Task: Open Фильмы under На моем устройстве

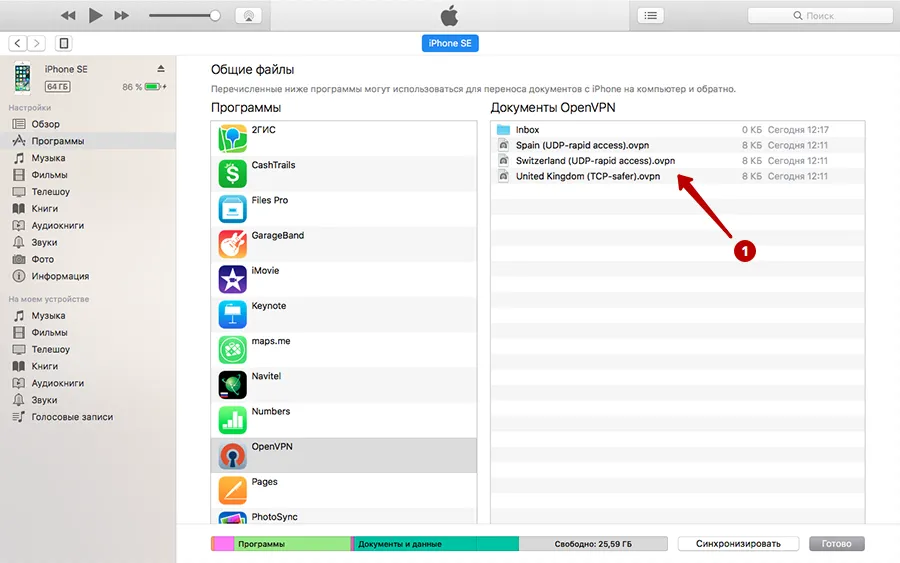Action: pos(88,332)
